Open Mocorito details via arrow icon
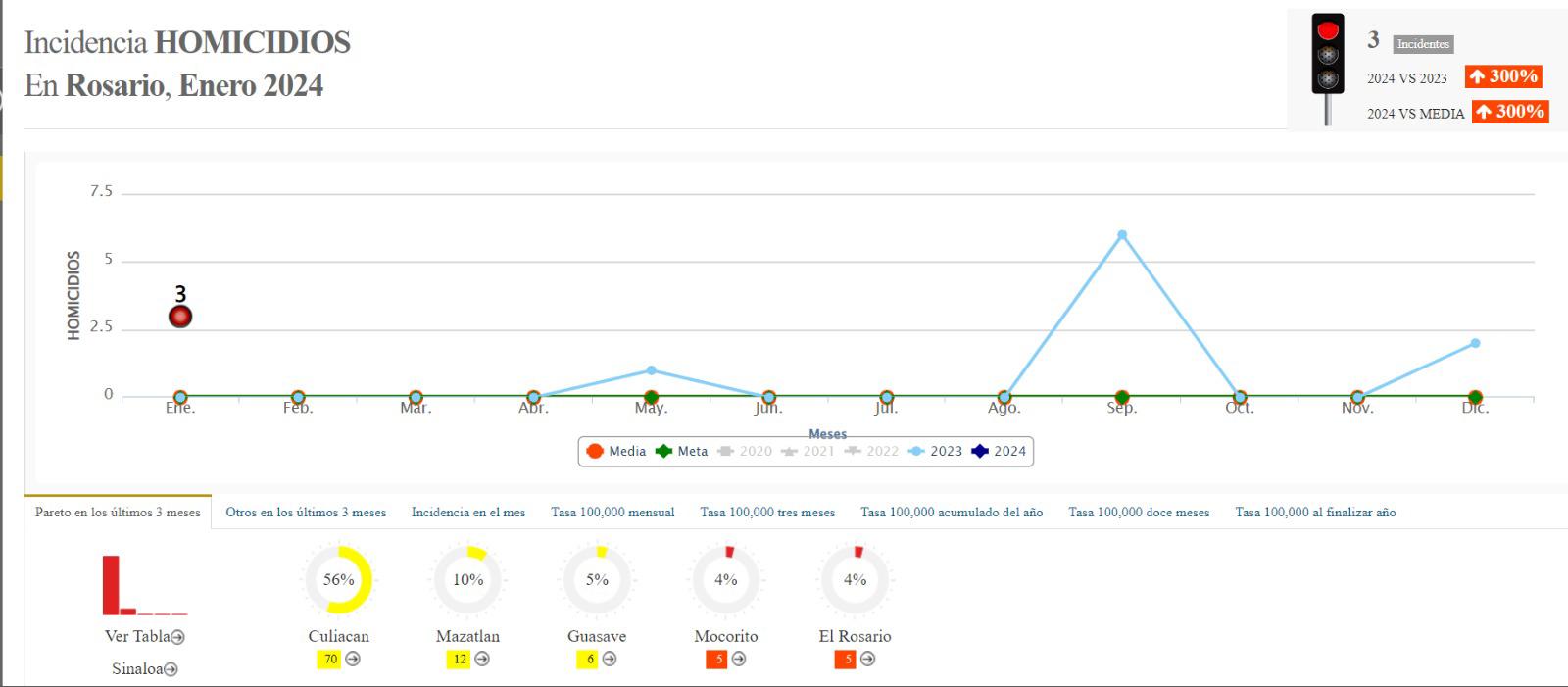 [739, 660]
